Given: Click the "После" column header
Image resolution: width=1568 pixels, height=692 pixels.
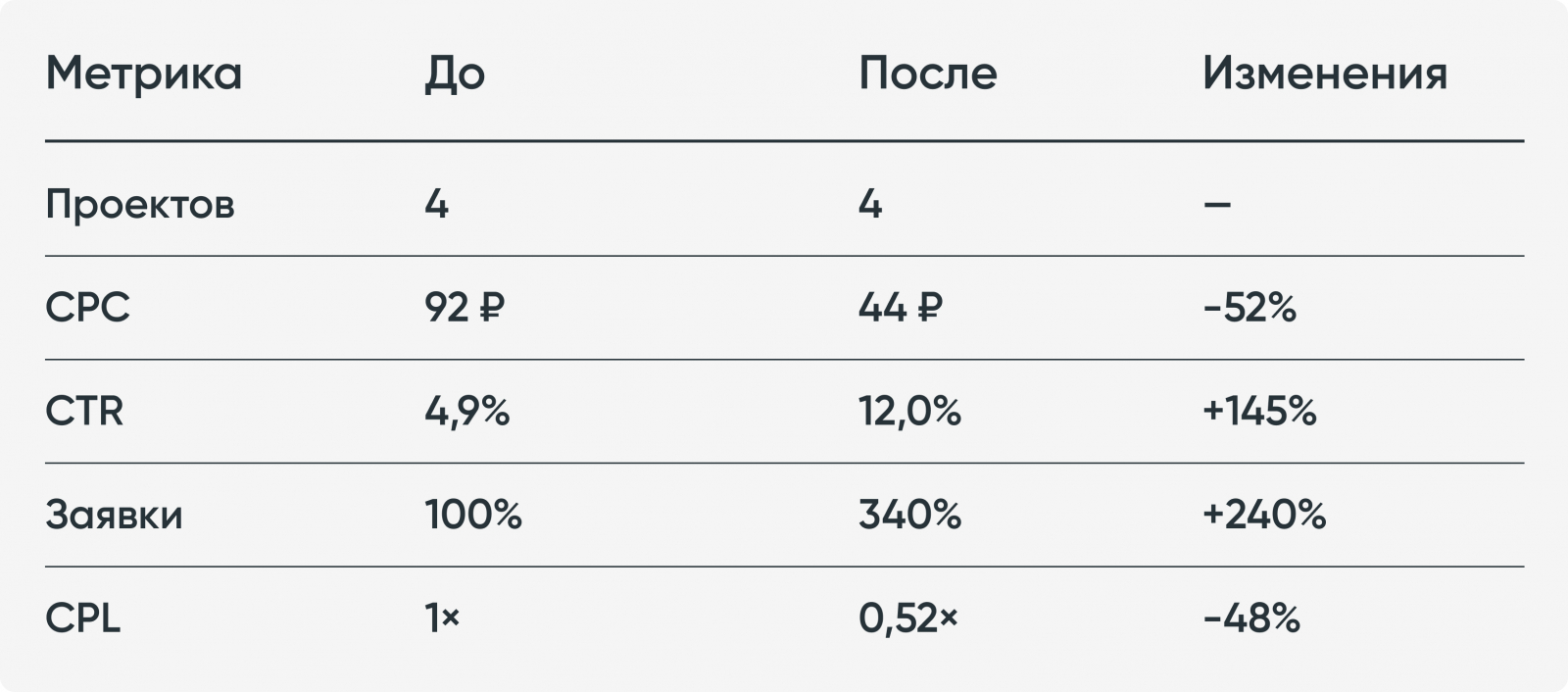Looking at the screenshot, I should coord(927,74).
